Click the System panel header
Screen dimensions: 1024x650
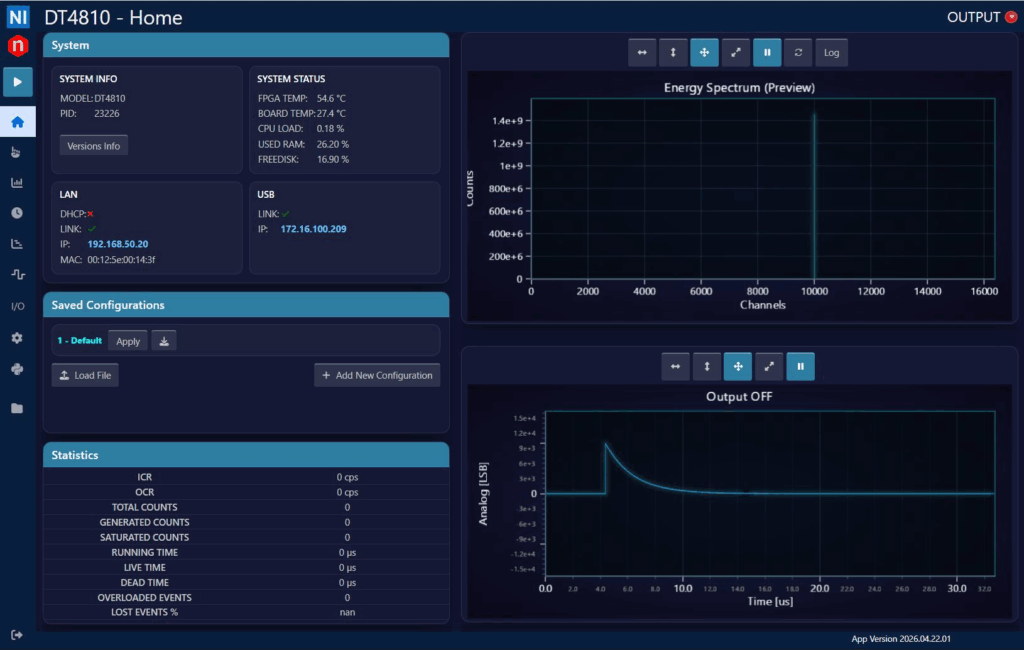pos(246,45)
